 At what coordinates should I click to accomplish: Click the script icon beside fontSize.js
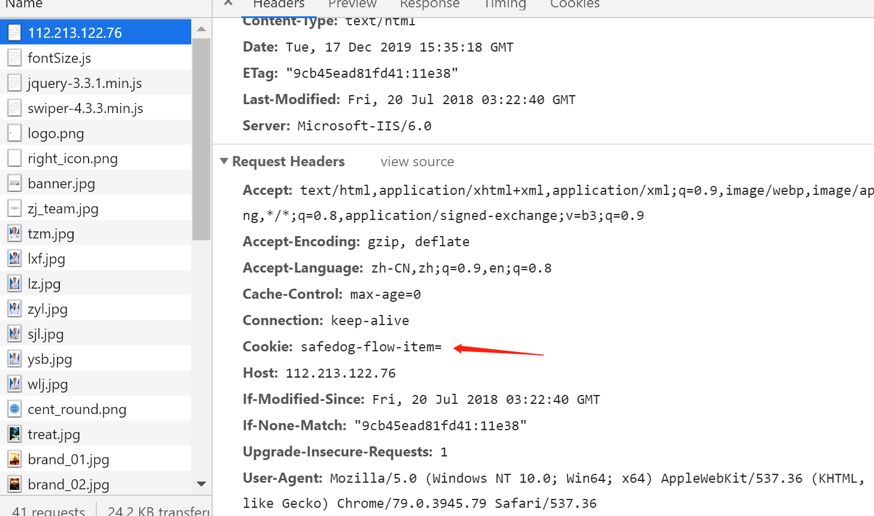click(x=14, y=57)
